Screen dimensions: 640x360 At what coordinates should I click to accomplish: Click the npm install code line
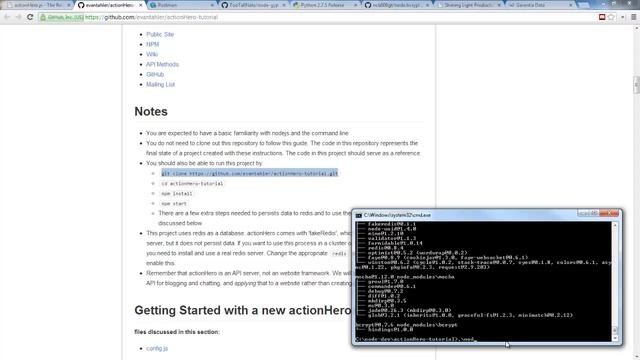(176, 193)
